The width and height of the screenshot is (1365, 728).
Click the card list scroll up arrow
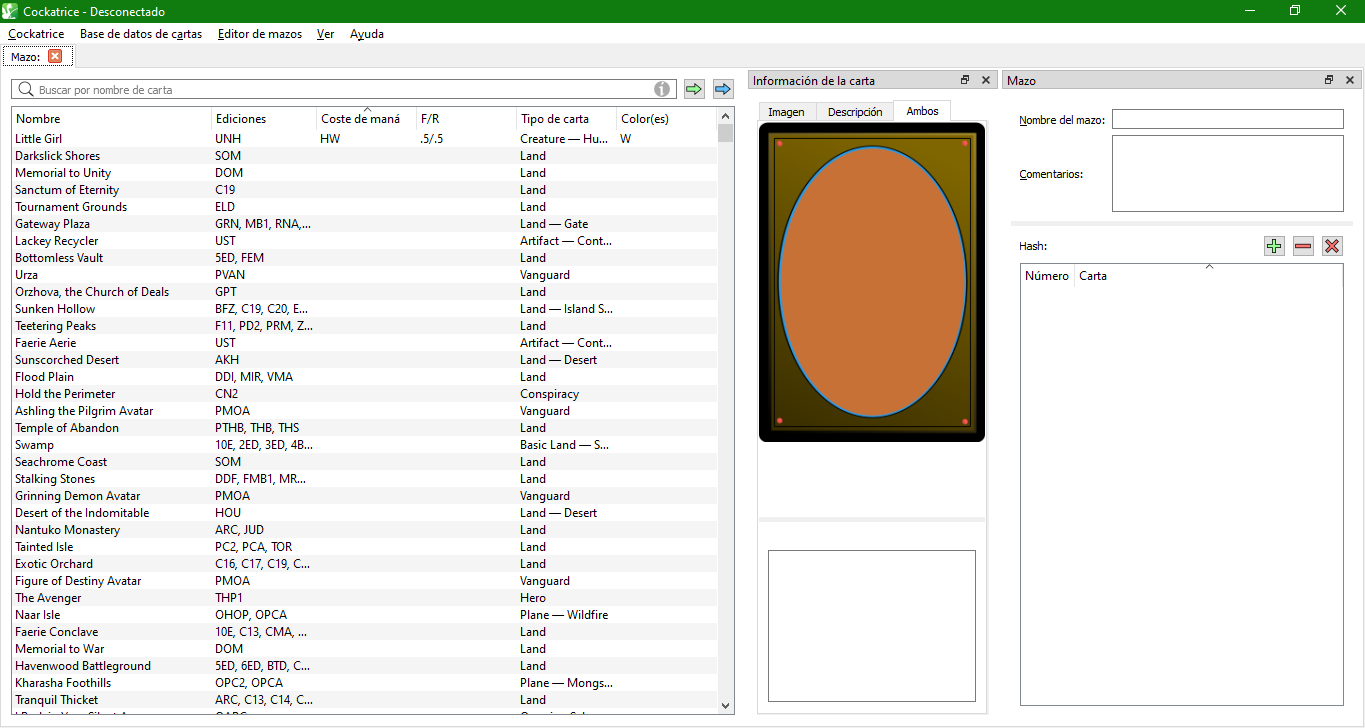click(x=726, y=117)
